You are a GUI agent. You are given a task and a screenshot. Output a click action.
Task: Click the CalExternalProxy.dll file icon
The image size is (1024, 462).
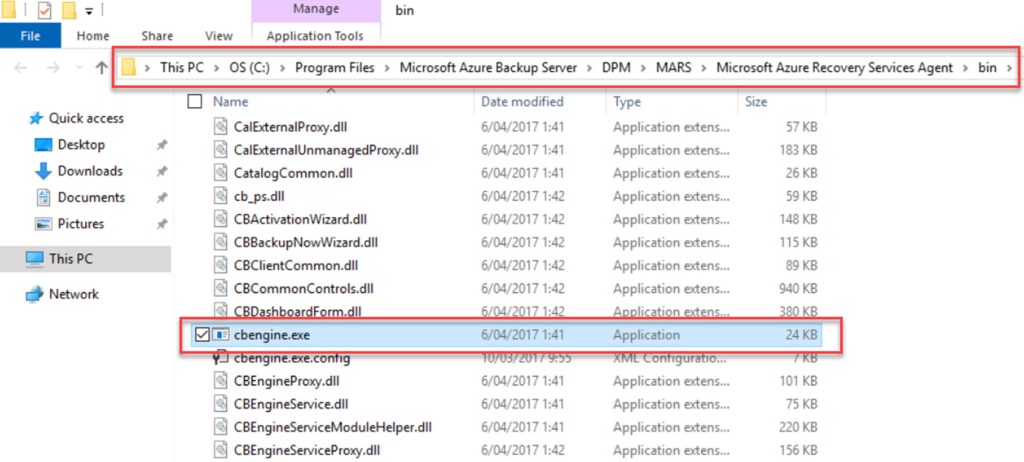click(x=221, y=126)
